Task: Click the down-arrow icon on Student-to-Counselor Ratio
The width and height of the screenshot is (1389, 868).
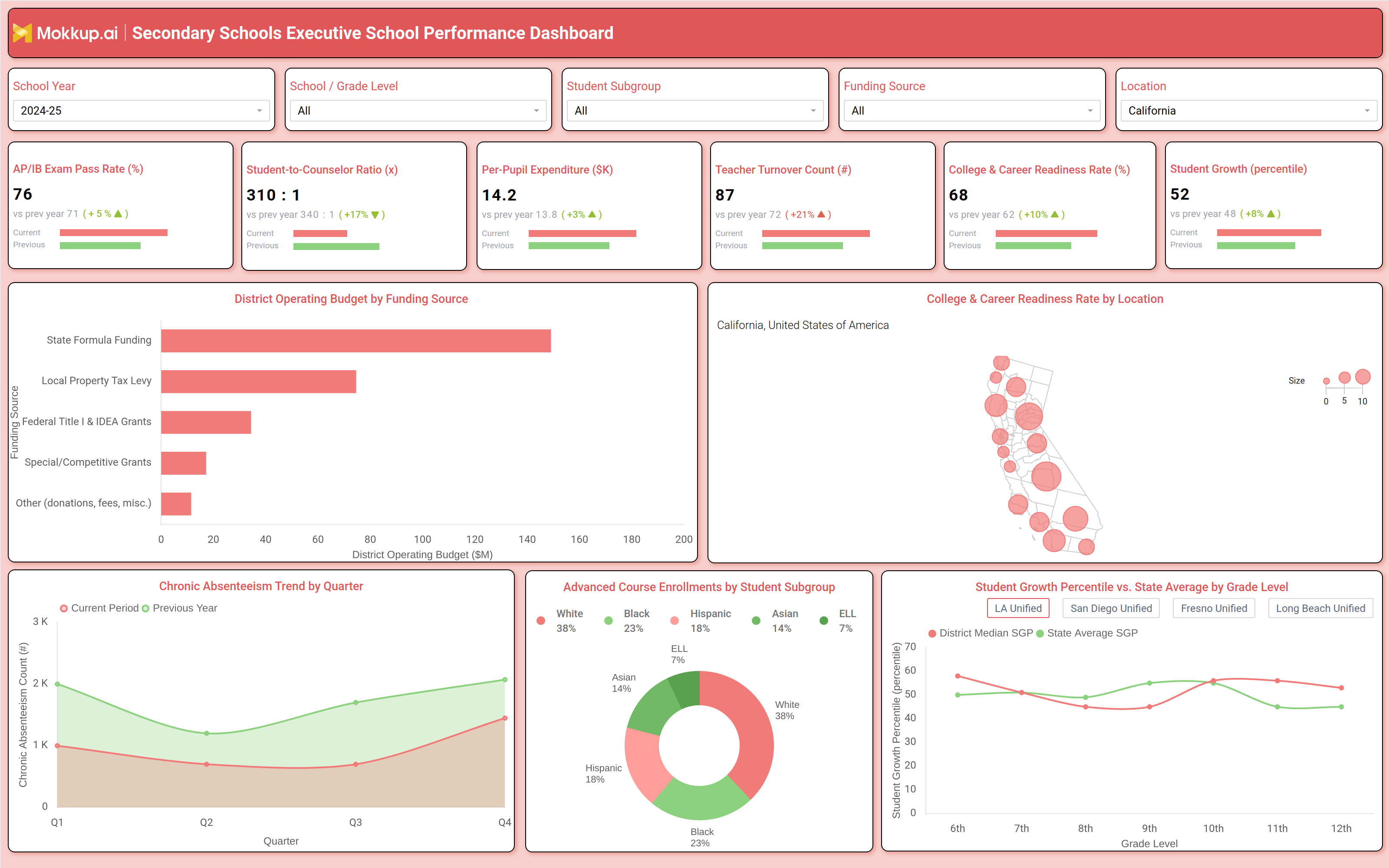Action: click(x=375, y=215)
